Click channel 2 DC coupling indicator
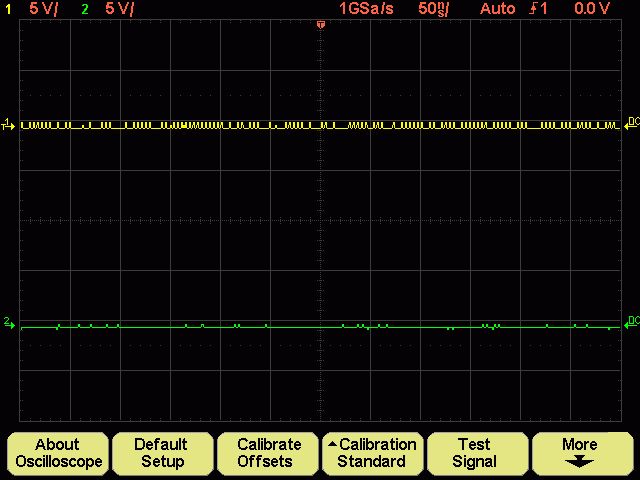 point(632,322)
